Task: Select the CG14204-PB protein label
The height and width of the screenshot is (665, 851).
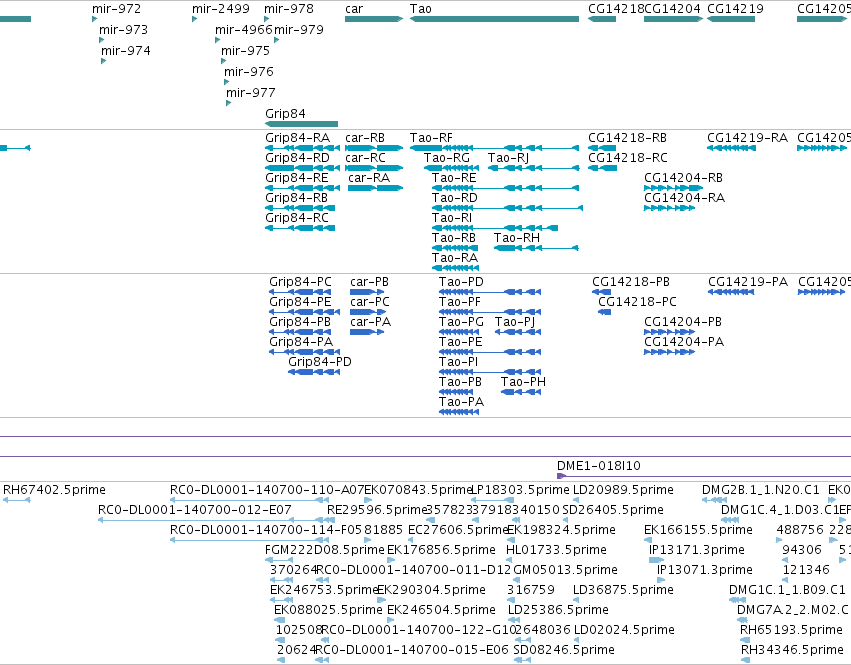Action: 683,322
